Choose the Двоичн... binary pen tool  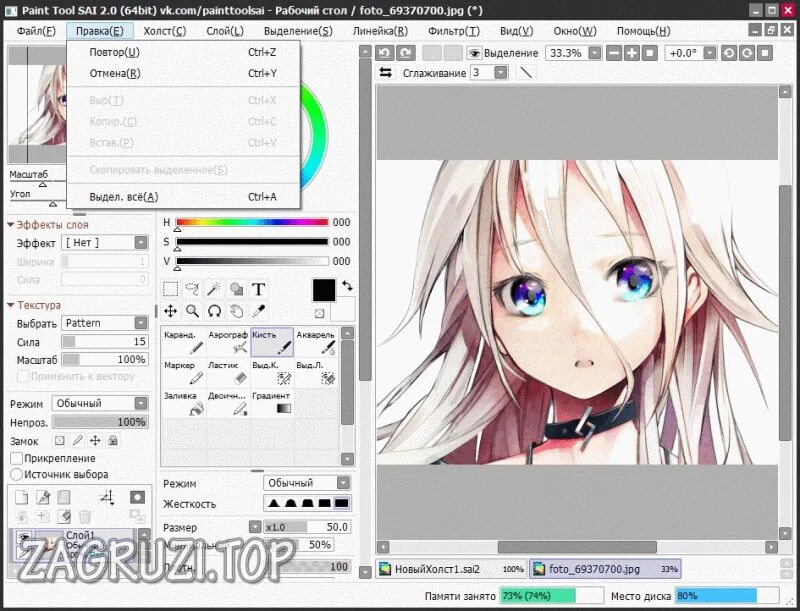[x=228, y=403]
